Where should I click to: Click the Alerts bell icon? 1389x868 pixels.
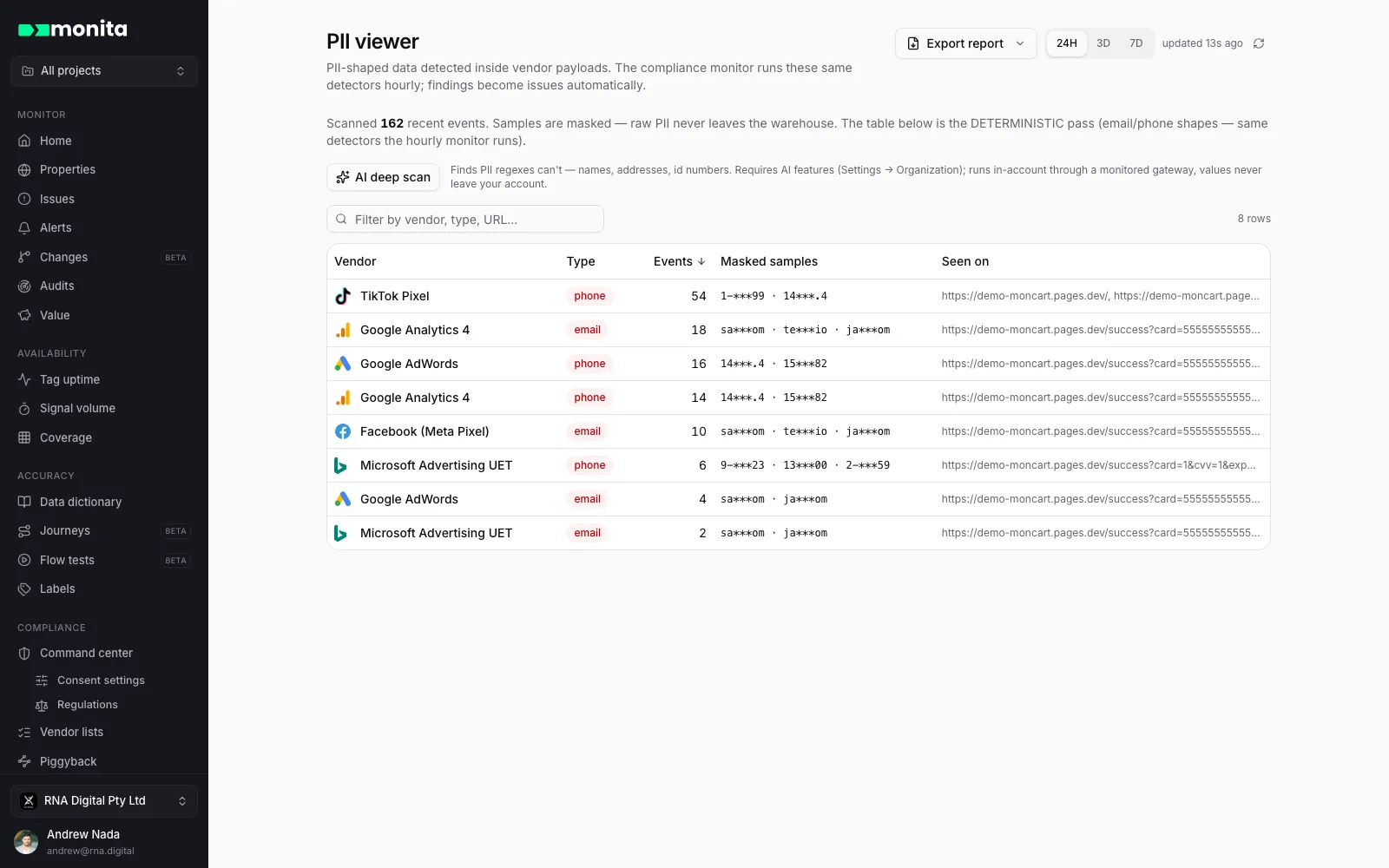(x=24, y=227)
